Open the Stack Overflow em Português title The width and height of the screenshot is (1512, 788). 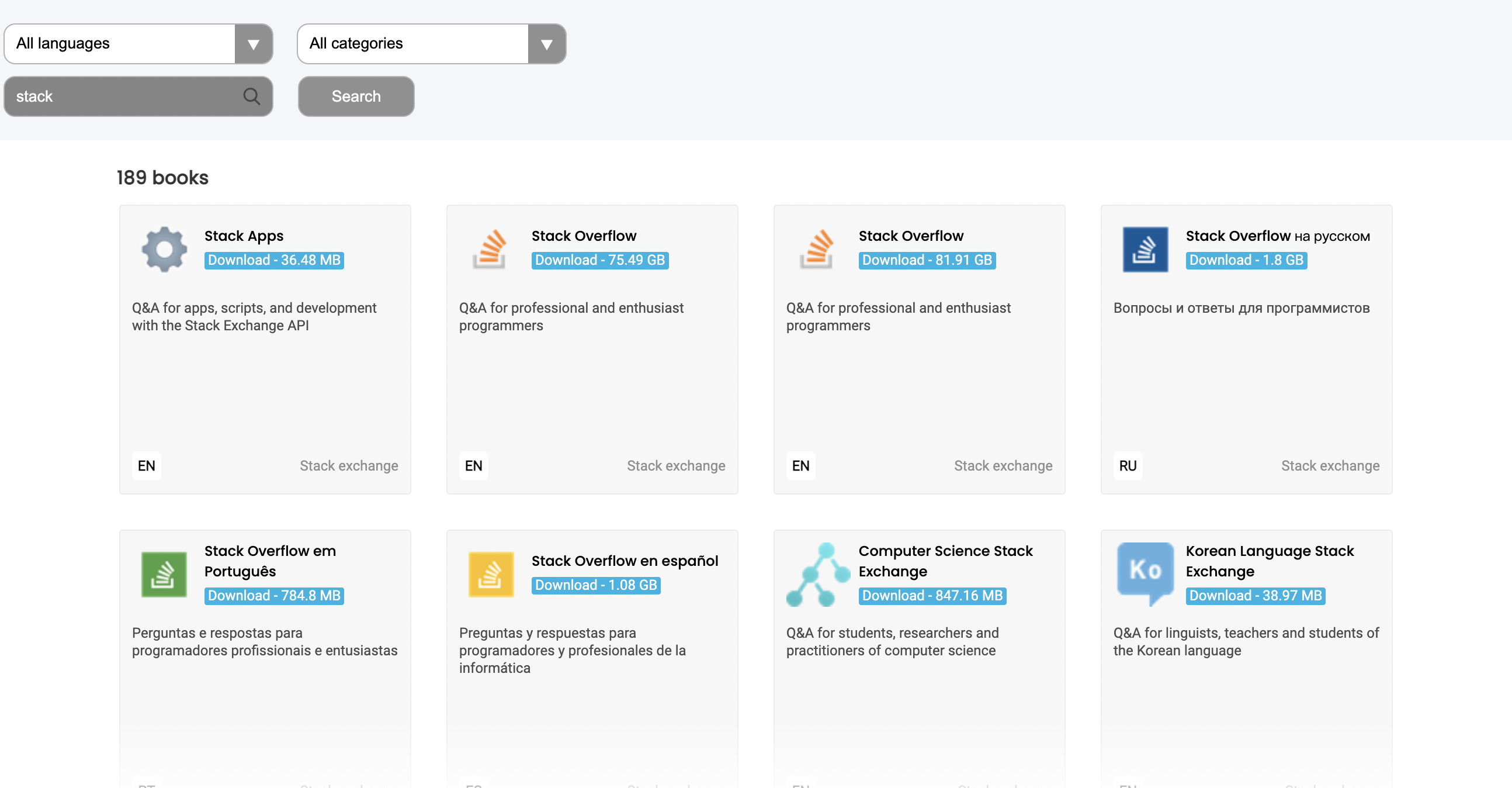click(270, 561)
